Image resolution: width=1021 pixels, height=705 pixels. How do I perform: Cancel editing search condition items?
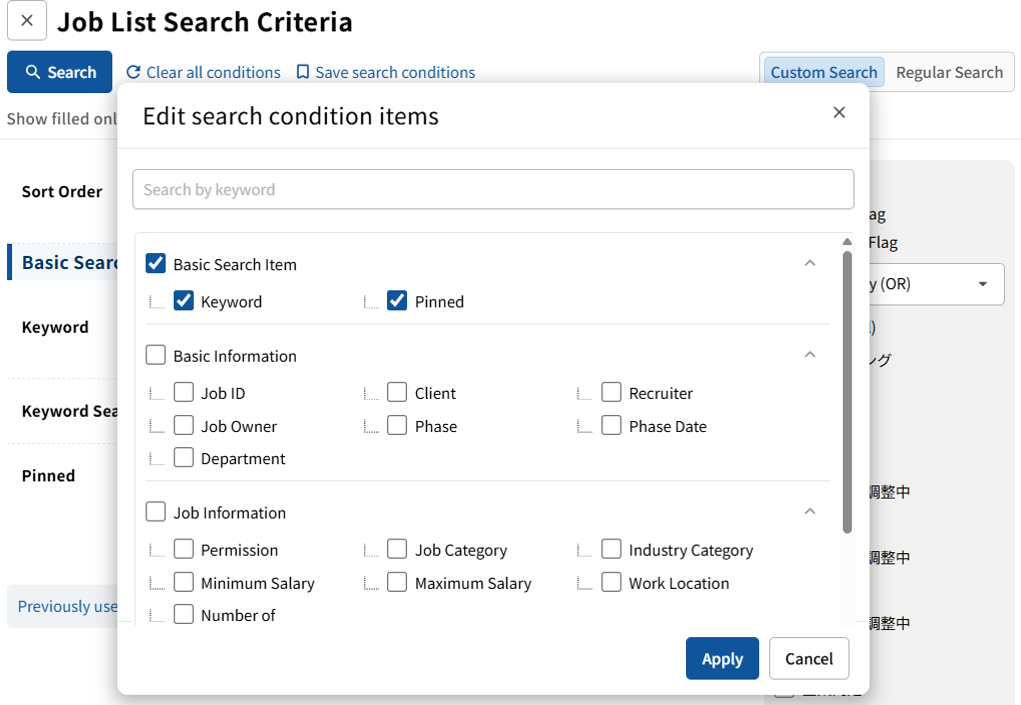point(809,658)
